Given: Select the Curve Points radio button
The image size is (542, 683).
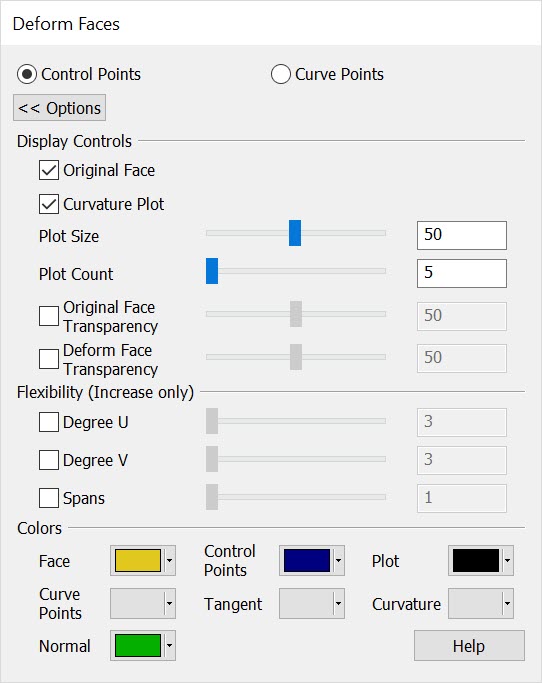Looking at the screenshot, I should click(281, 74).
